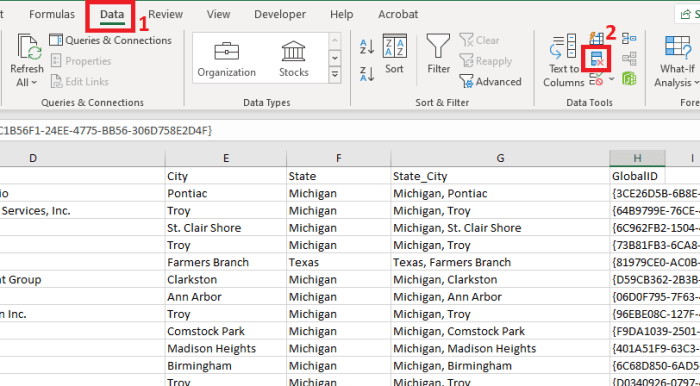700x386 pixels.
Task: Open the Help tab
Action: pyautogui.click(x=342, y=14)
